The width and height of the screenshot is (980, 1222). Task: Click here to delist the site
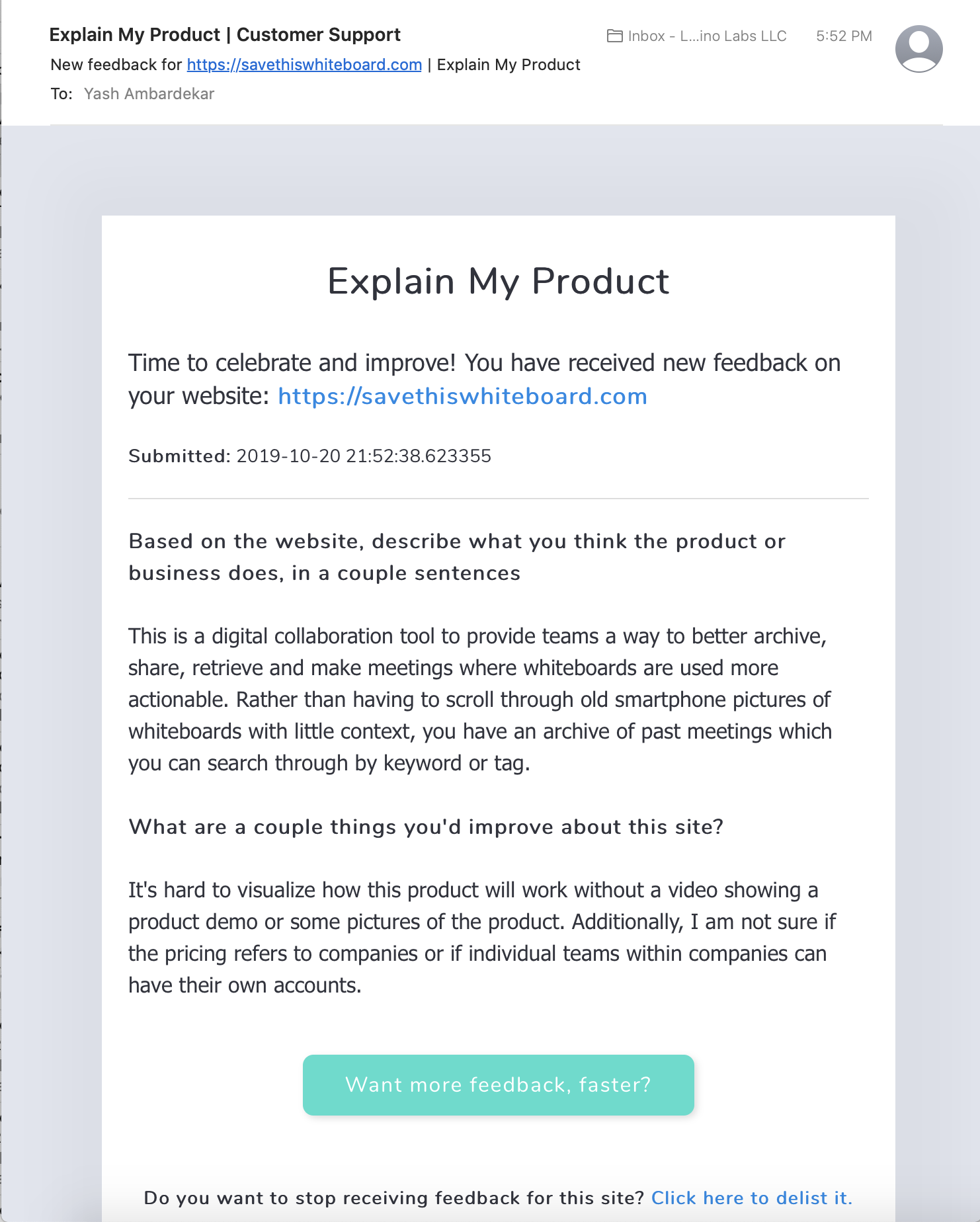(x=751, y=1198)
